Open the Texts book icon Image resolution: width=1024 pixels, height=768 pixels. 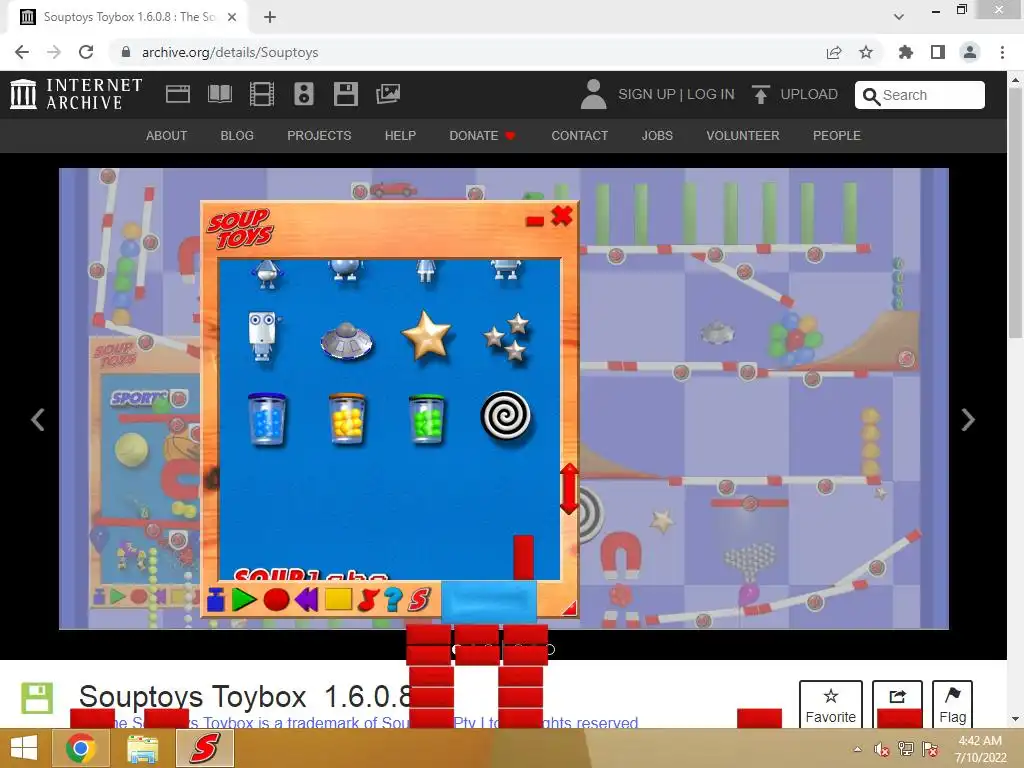point(219,94)
